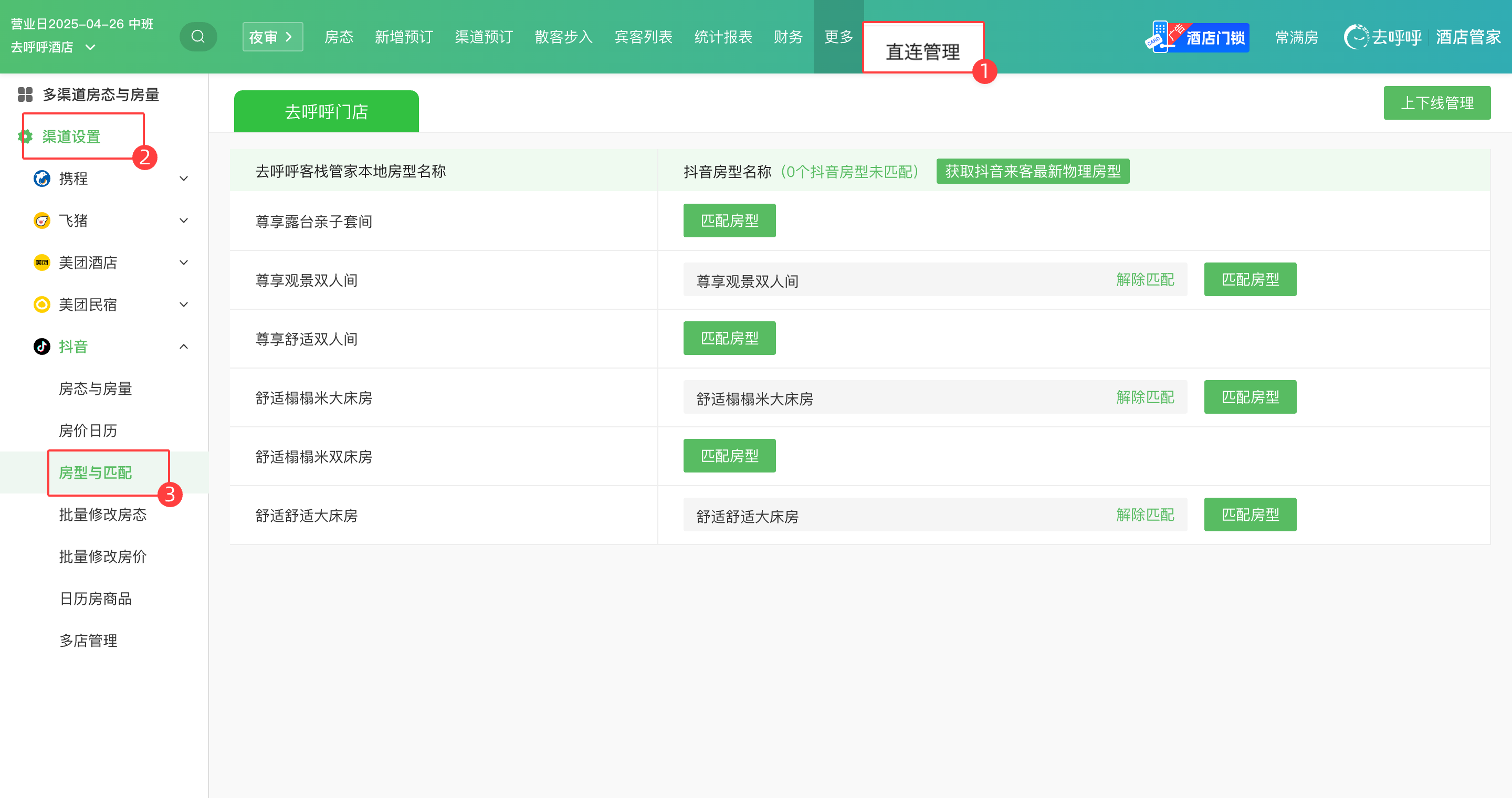
Task: Click 上下线管理 button
Action: pyautogui.click(x=1436, y=103)
